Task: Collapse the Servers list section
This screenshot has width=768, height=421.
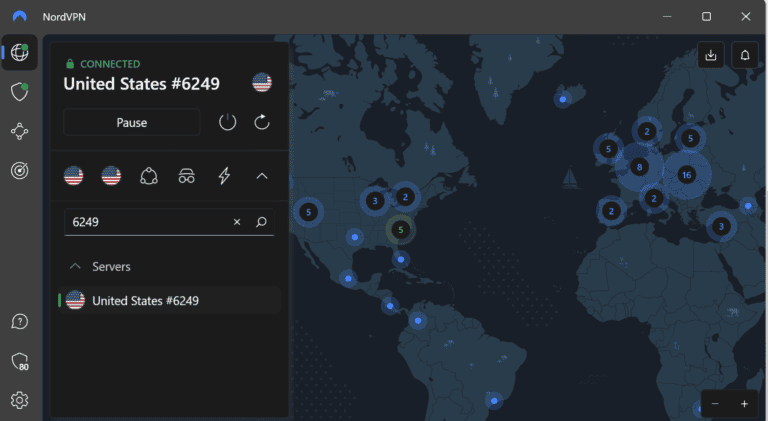Action: [x=75, y=267]
